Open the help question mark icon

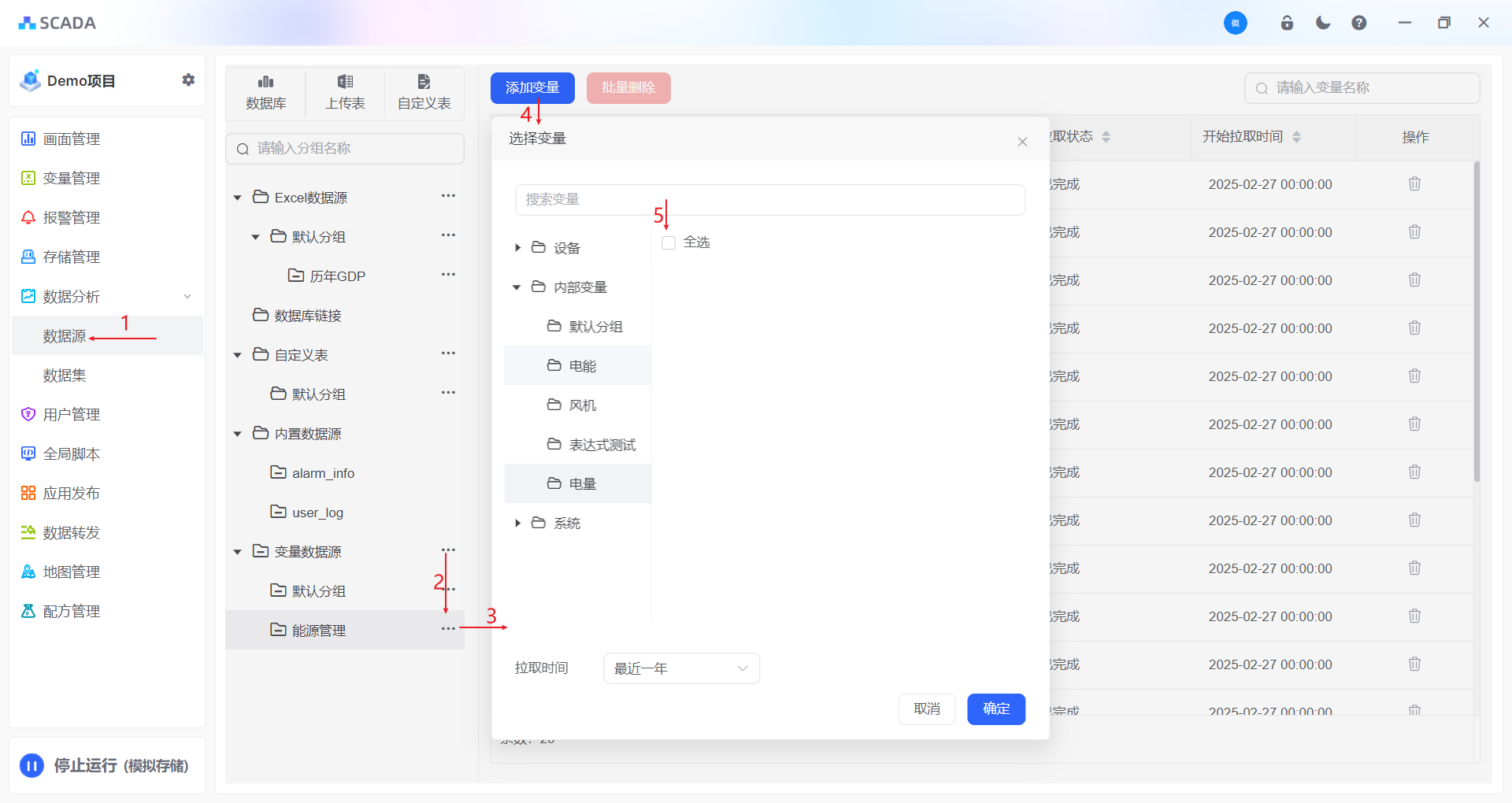click(1358, 23)
